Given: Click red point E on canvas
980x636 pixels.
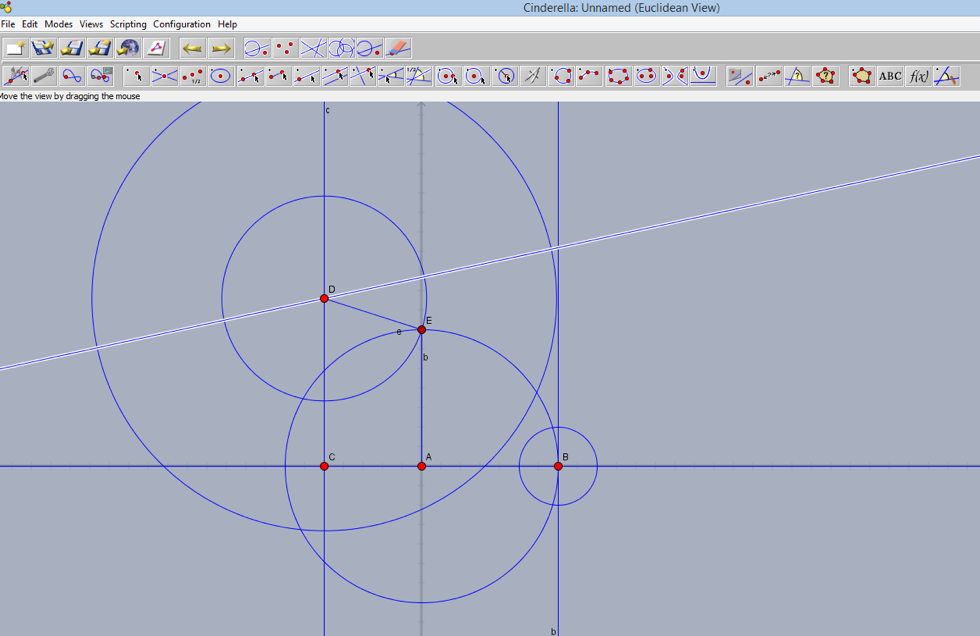Looking at the screenshot, I should (x=421, y=329).
